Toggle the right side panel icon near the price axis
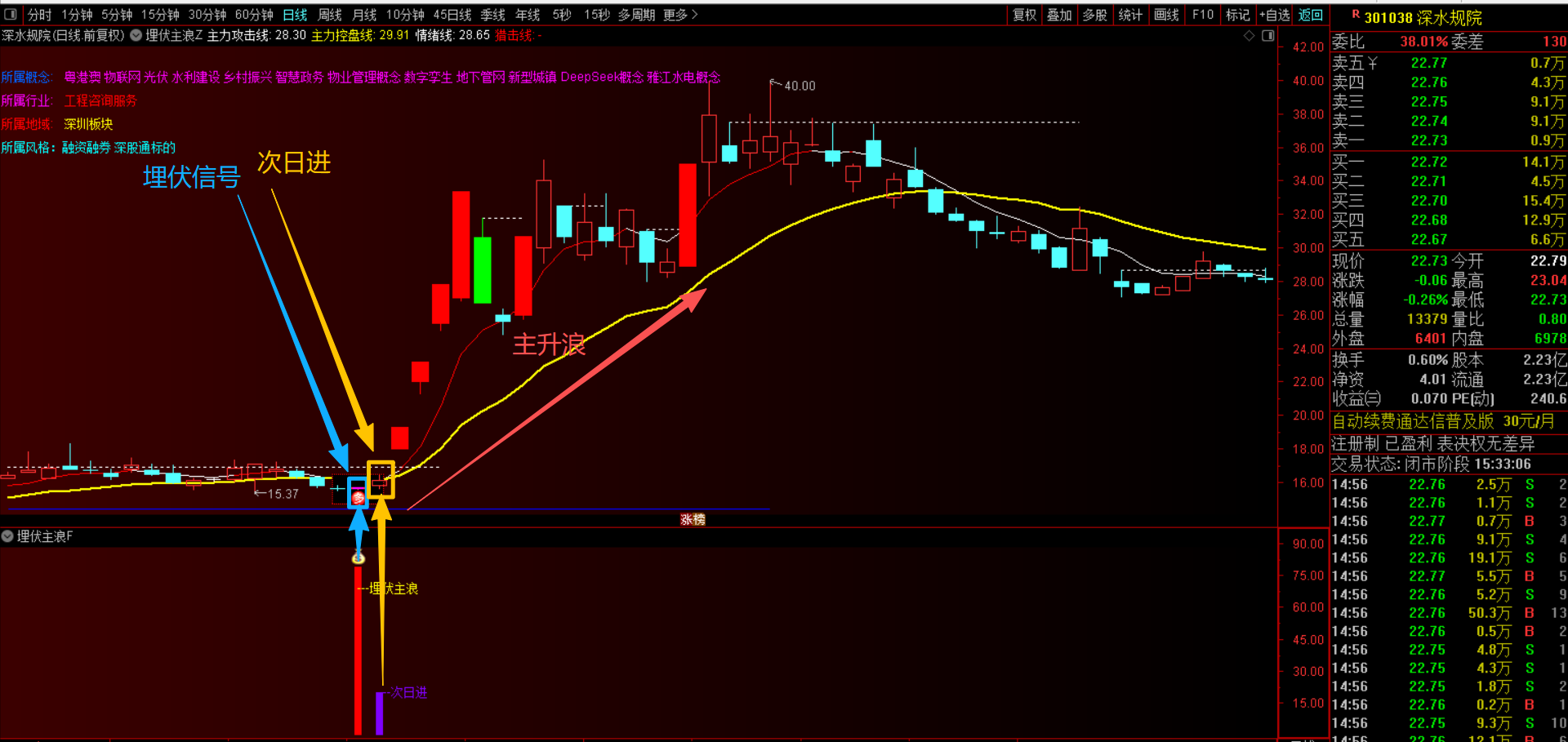The height and width of the screenshot is (742, 1568). click(x=1267, y=35)
